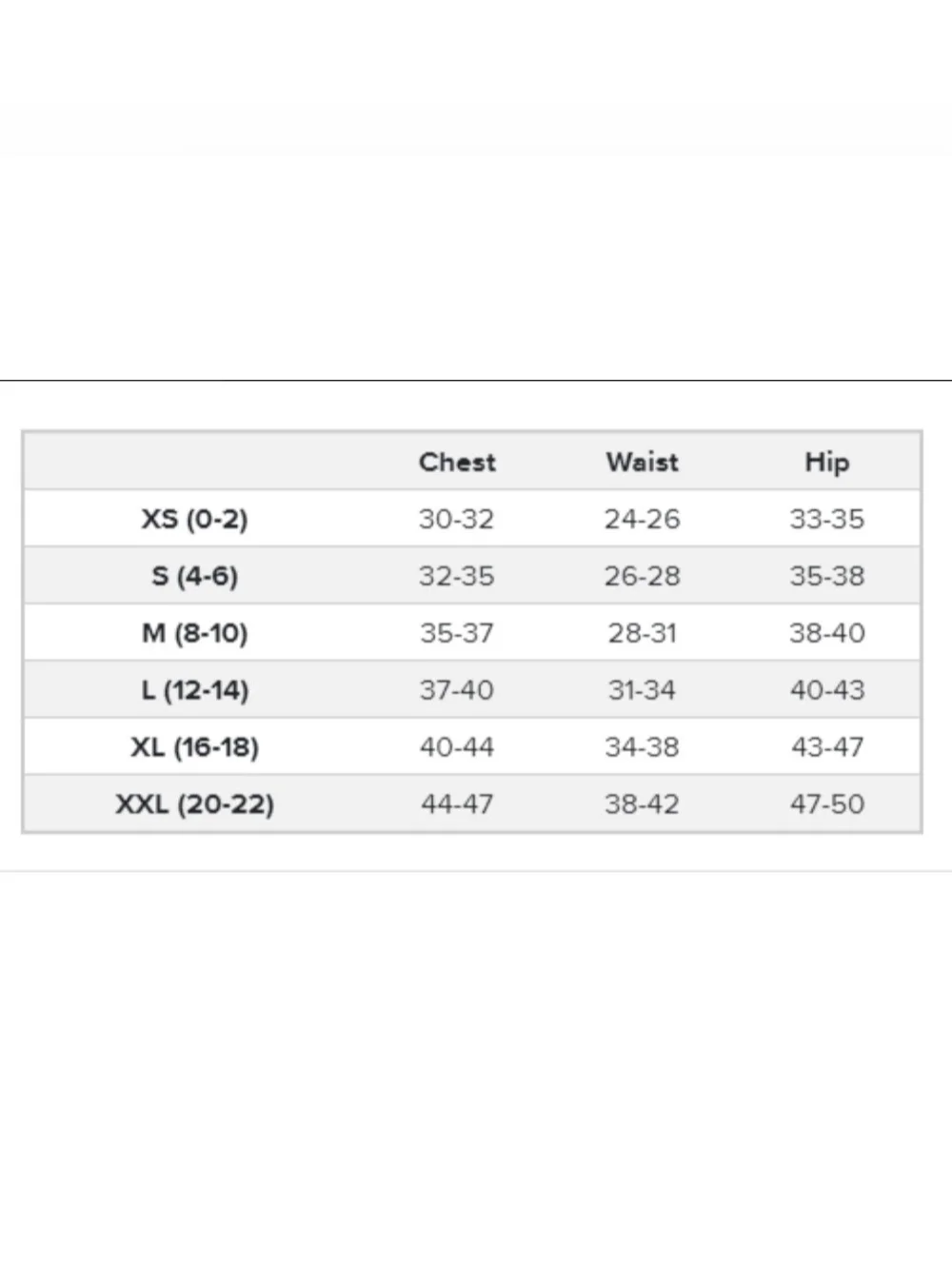Click the Chest column header

pyautogui.click(x=457, y=462)
